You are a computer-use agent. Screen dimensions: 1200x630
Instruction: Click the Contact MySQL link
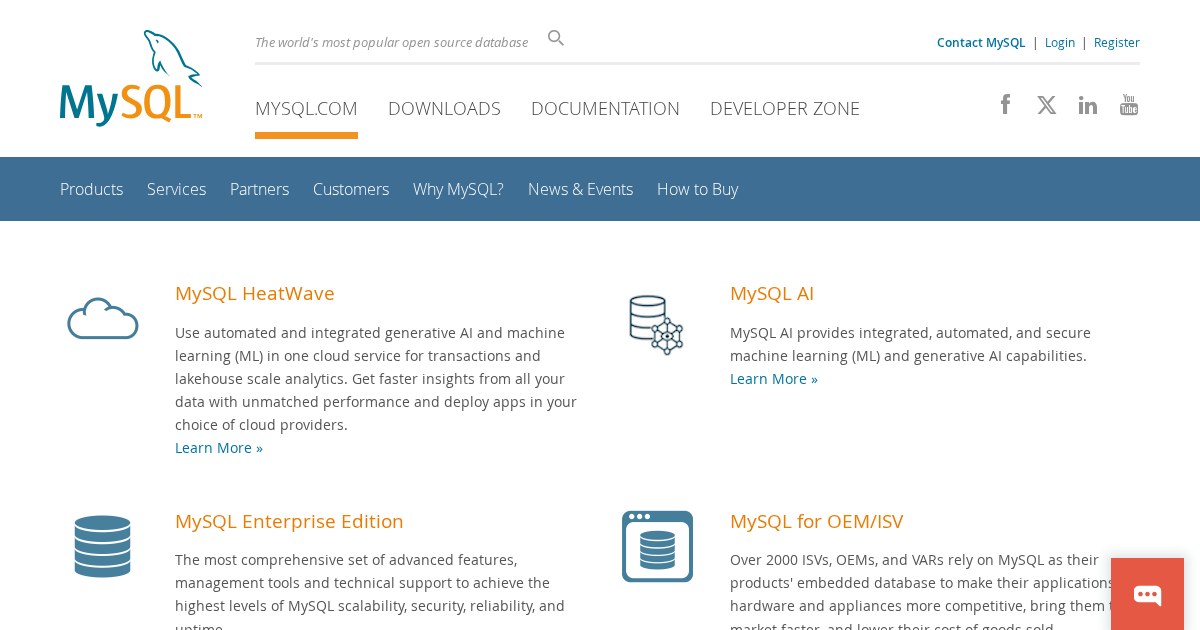981,42
